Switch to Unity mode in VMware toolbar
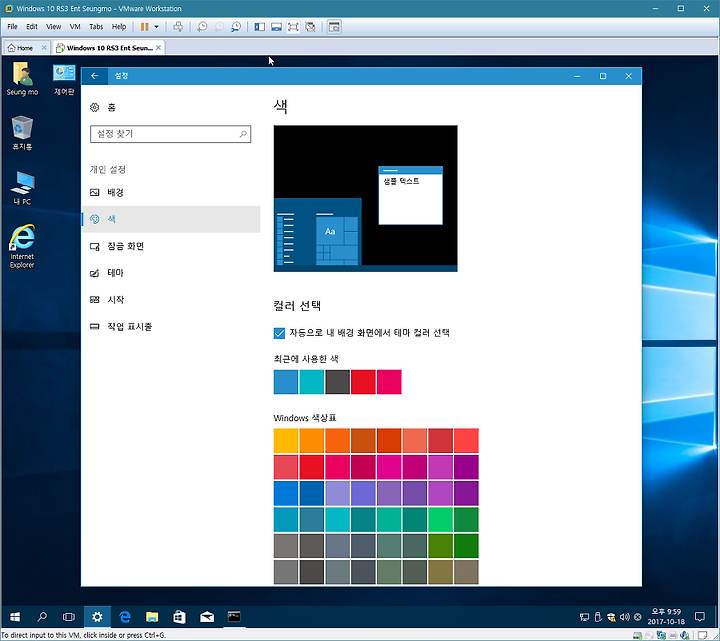 pyautogui.click(x=310, y=27)
